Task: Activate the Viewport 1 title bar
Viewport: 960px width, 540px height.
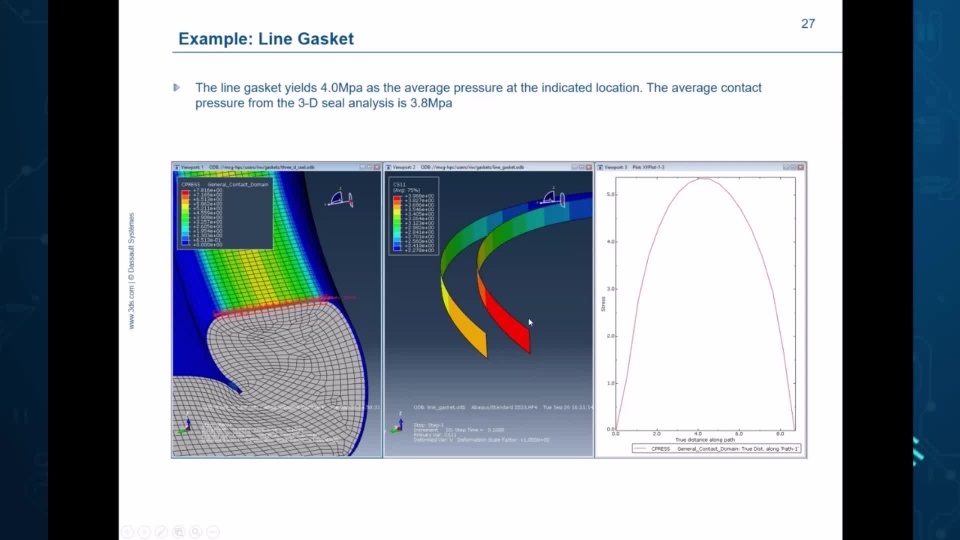Action: (277, 167)
